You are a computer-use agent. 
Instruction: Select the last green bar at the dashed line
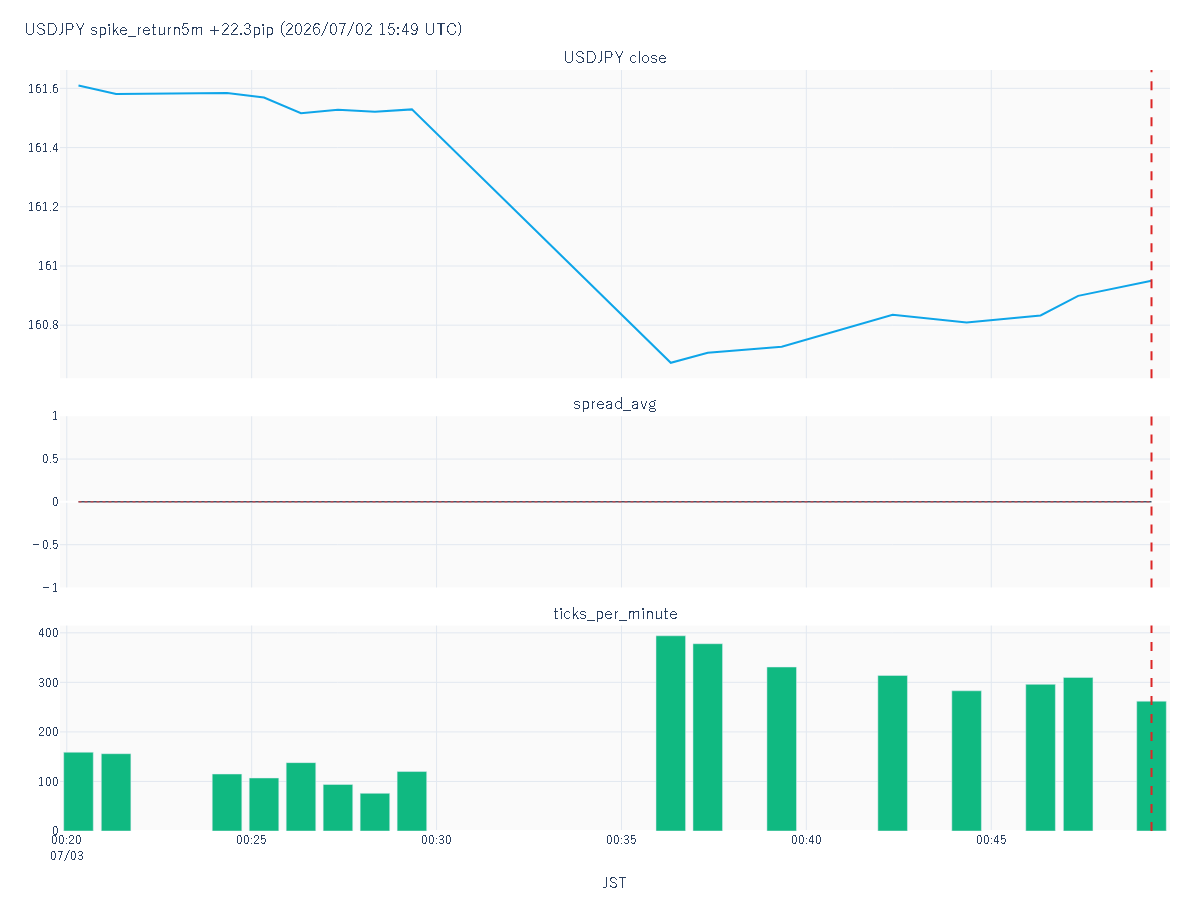[1151, 766]
